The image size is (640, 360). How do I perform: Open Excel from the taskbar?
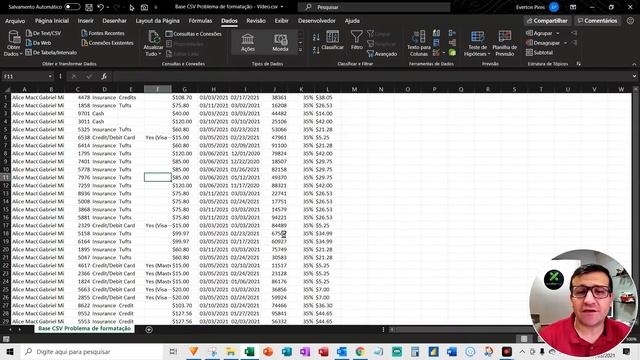[x=249, y=351]
